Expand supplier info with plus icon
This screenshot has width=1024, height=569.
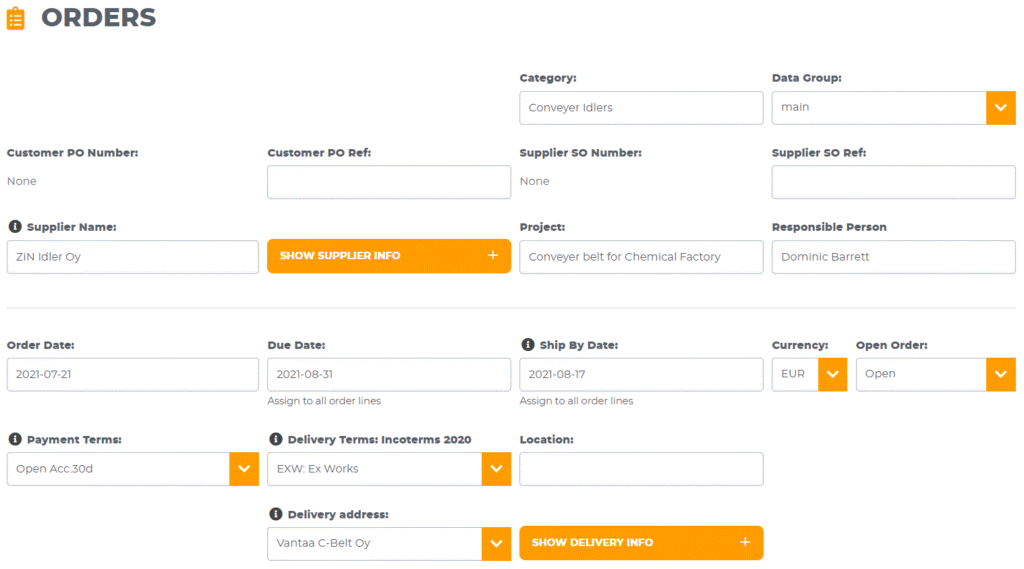[x=492, y=256]
